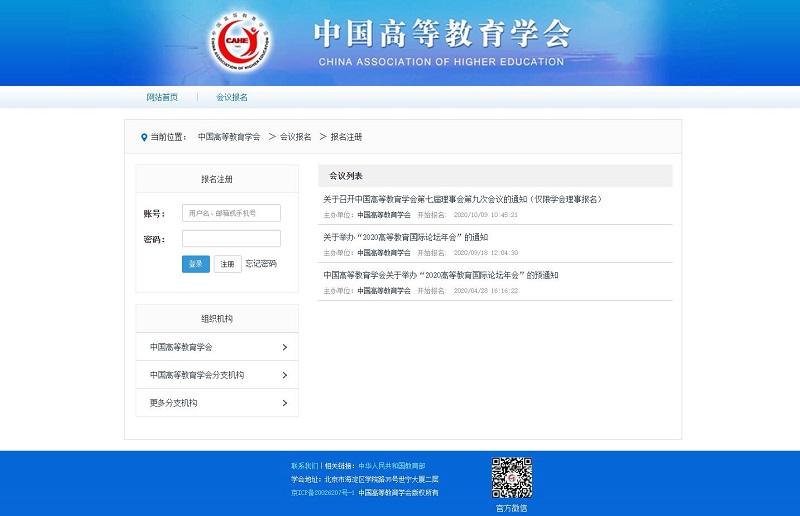800x516 pixels.
Task: Open the 会议报名 navigation tab
Action: [x=232, y=97]
